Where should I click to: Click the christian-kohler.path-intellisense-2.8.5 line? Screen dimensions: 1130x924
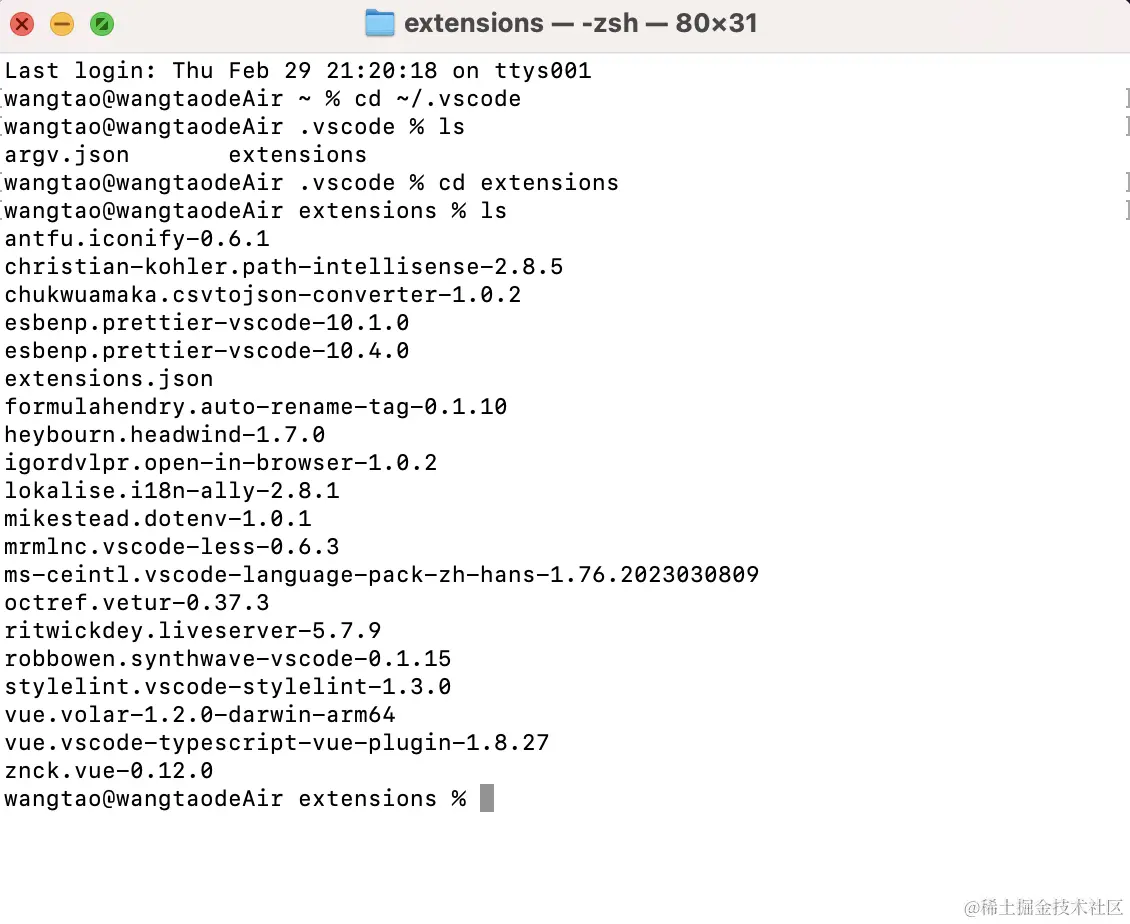284,267
